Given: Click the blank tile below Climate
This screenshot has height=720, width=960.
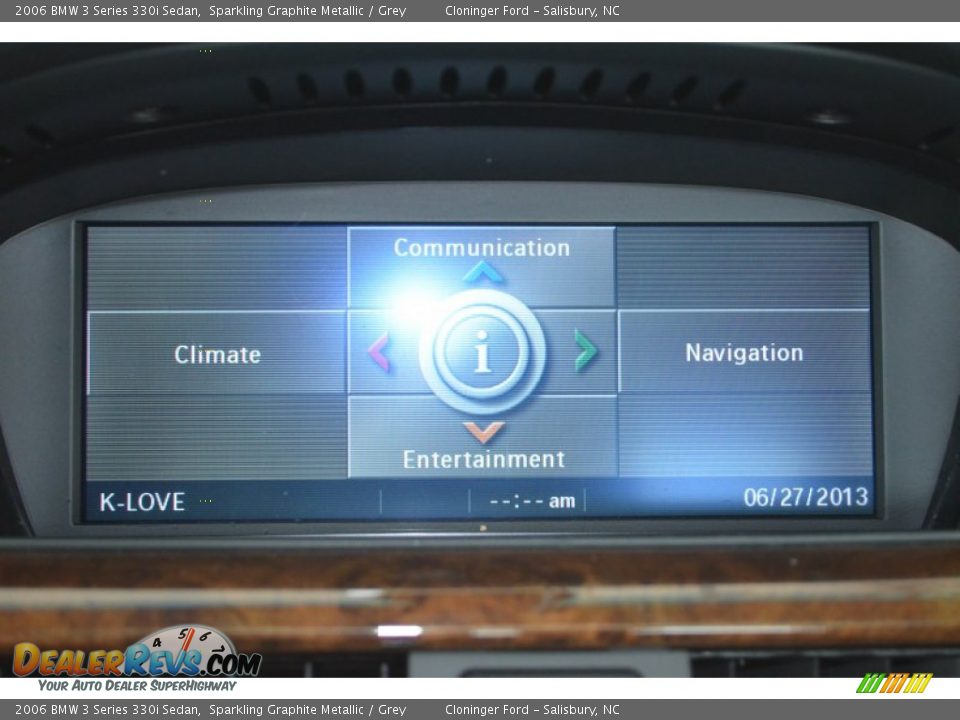Looking at the screenshot, I should pos(217,437).
